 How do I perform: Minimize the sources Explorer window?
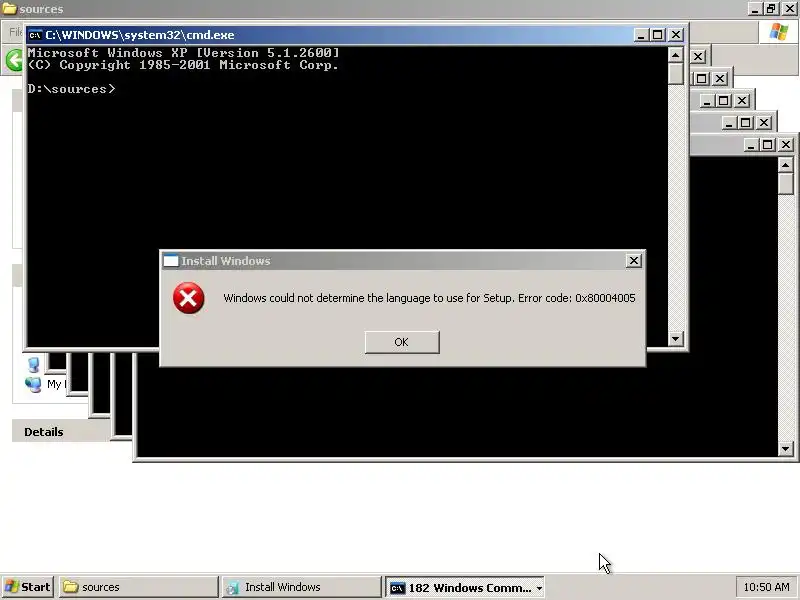pos(755,9)
